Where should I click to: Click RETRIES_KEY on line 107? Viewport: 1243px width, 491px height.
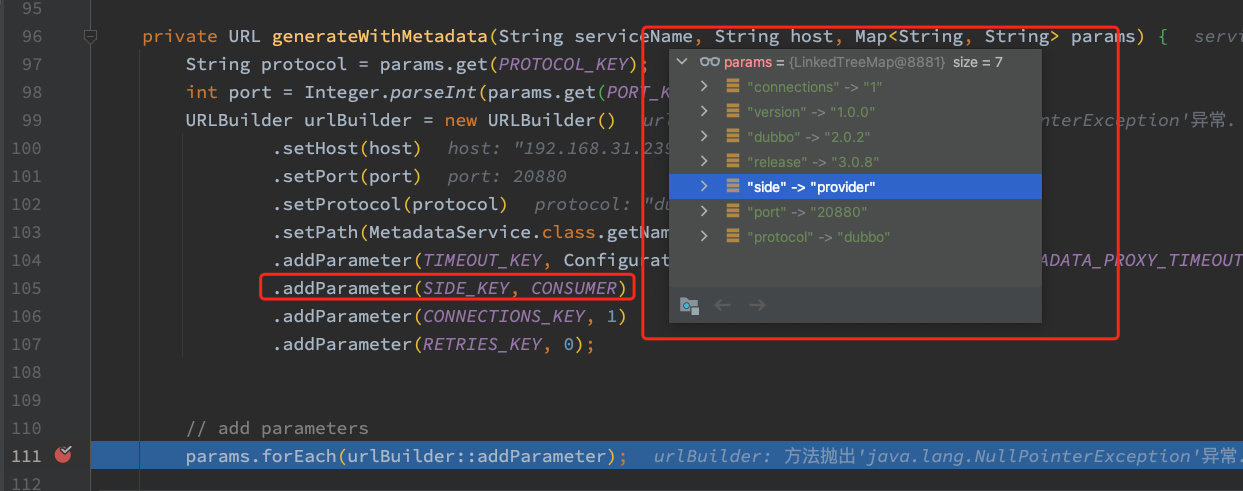[x=483, y=344]
